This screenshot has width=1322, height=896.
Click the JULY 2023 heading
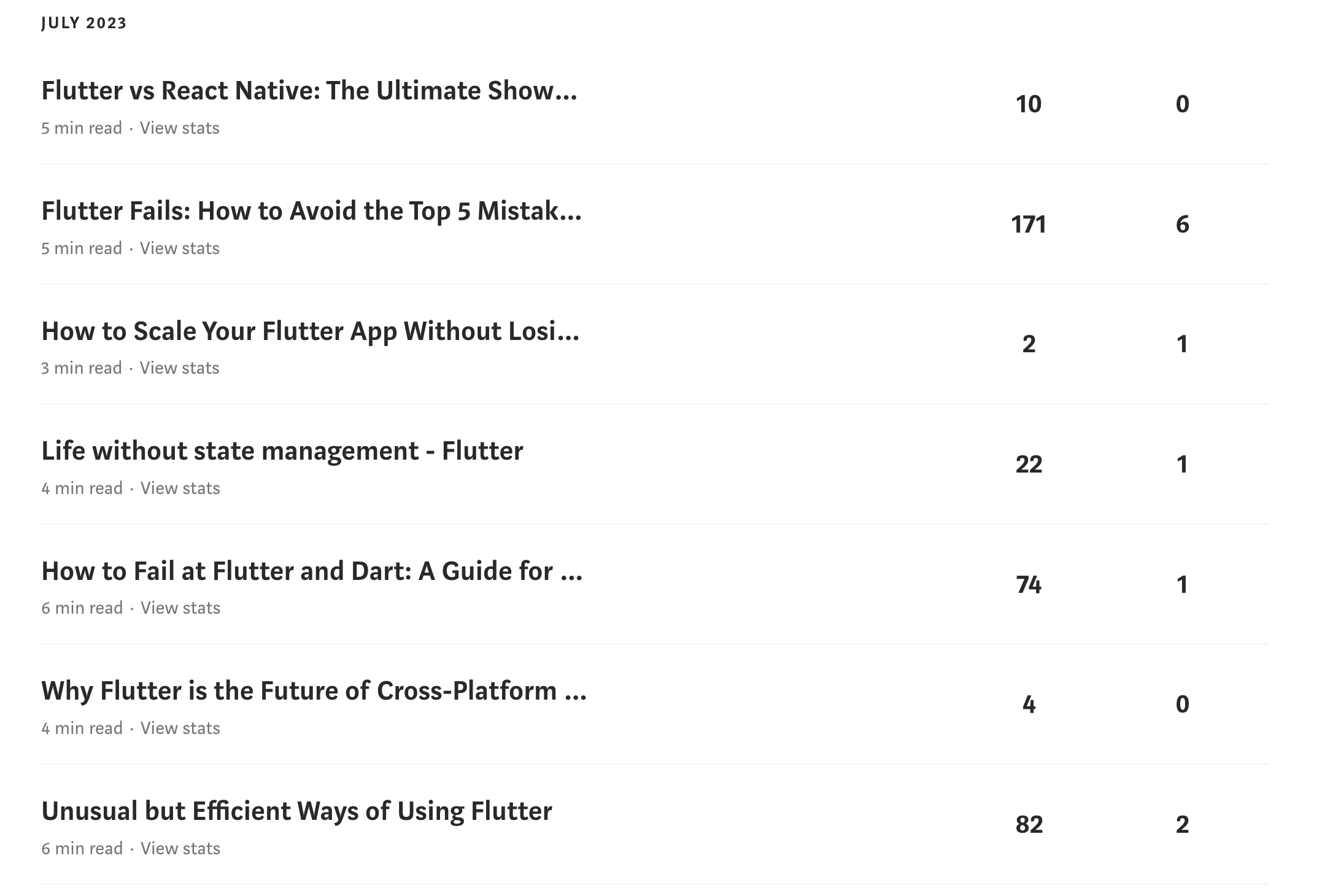click(x=84, y=23)
